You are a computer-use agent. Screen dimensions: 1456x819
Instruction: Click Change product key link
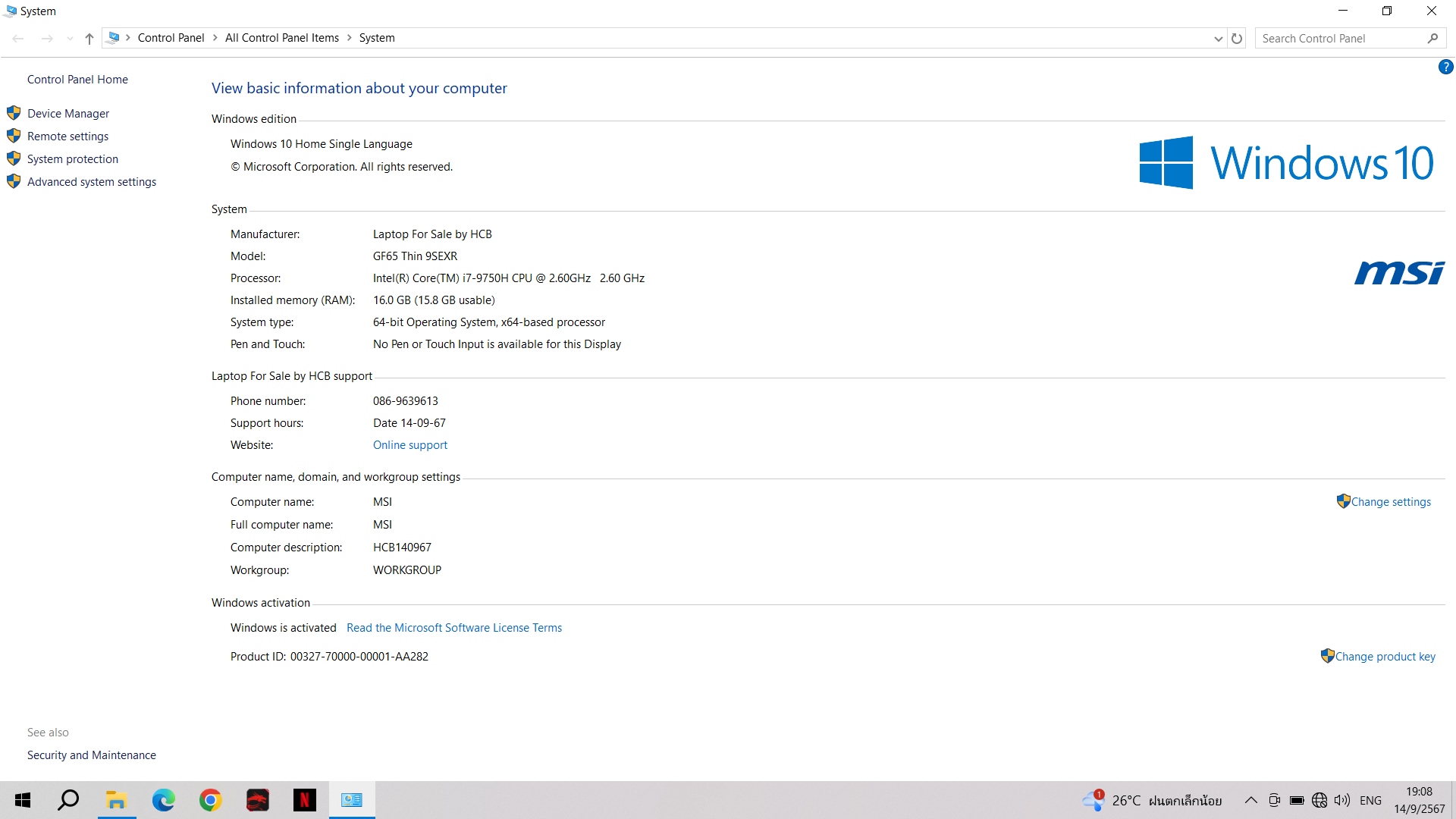pyautogui.click(x=1385, y=657)
